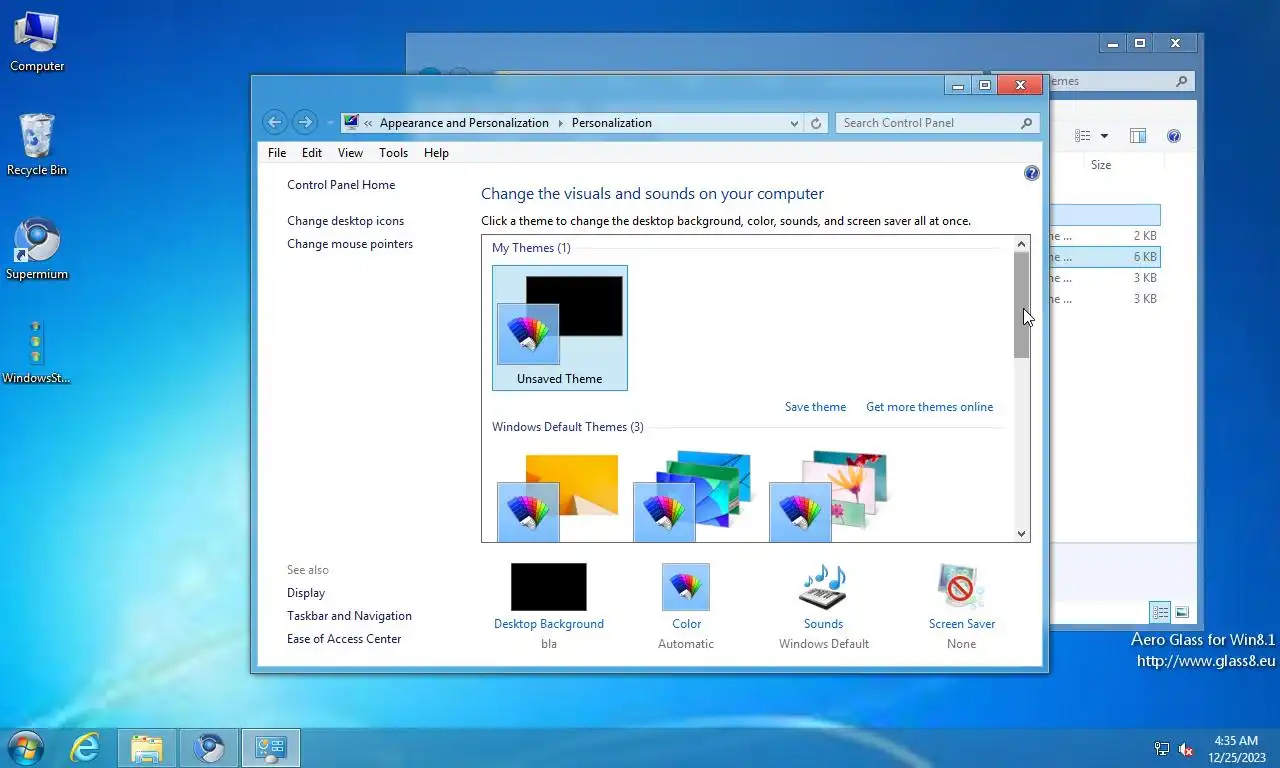Viewport: 1280px width, 768px height.
Task: Launch Internet Explorer from the taskbar
Action: click(x=85, y=748)
